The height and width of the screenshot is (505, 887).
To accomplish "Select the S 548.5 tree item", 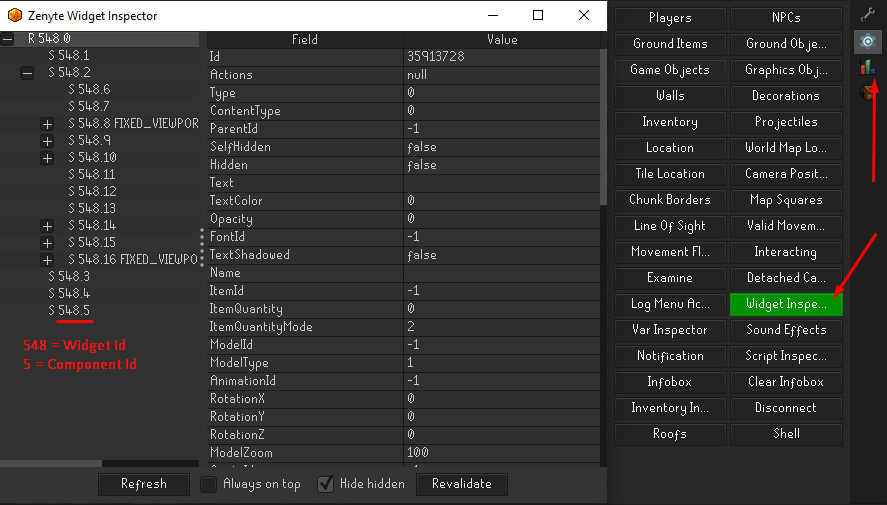I will pyautogui.click(x=69, y=310).
